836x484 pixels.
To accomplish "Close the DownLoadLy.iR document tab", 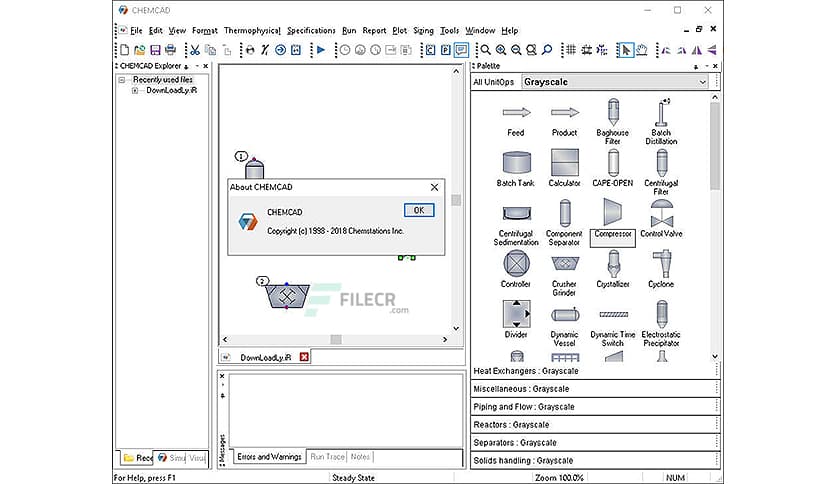I will point(304,357).
